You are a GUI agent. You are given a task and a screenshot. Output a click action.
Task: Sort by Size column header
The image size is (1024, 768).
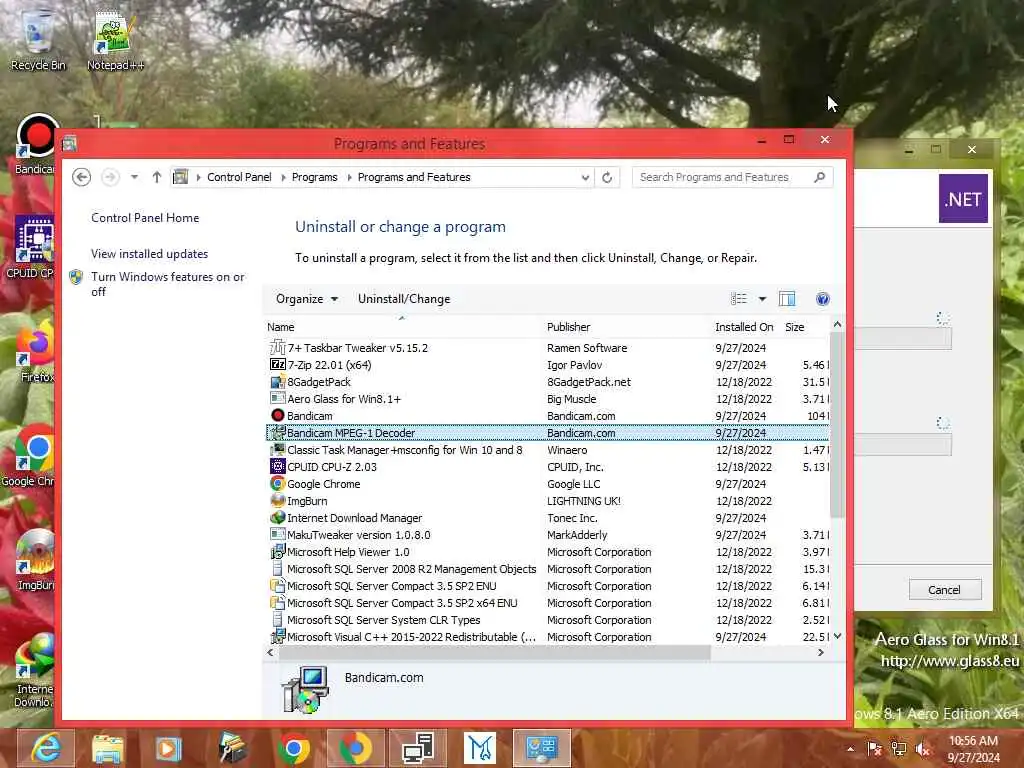(x=804, y=327)
